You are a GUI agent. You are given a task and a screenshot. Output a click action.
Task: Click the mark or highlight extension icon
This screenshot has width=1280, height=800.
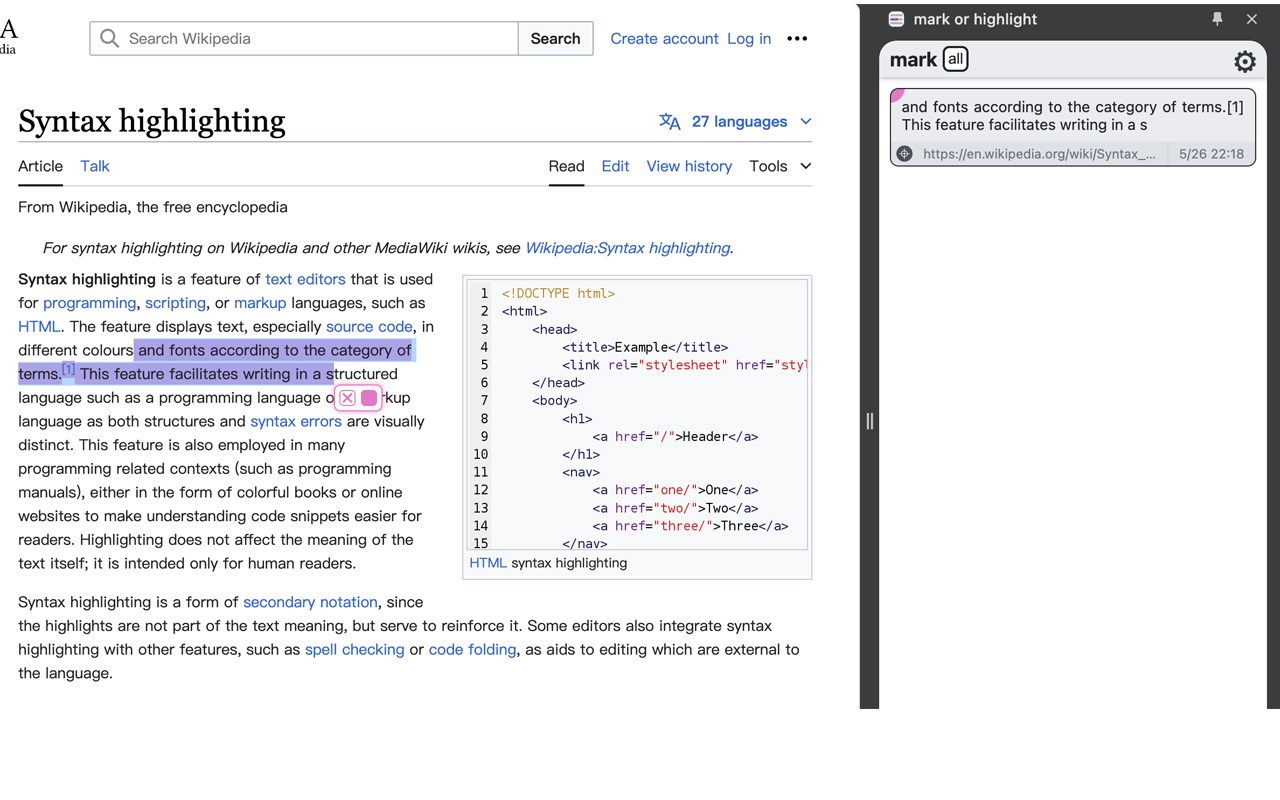point(897,19)
